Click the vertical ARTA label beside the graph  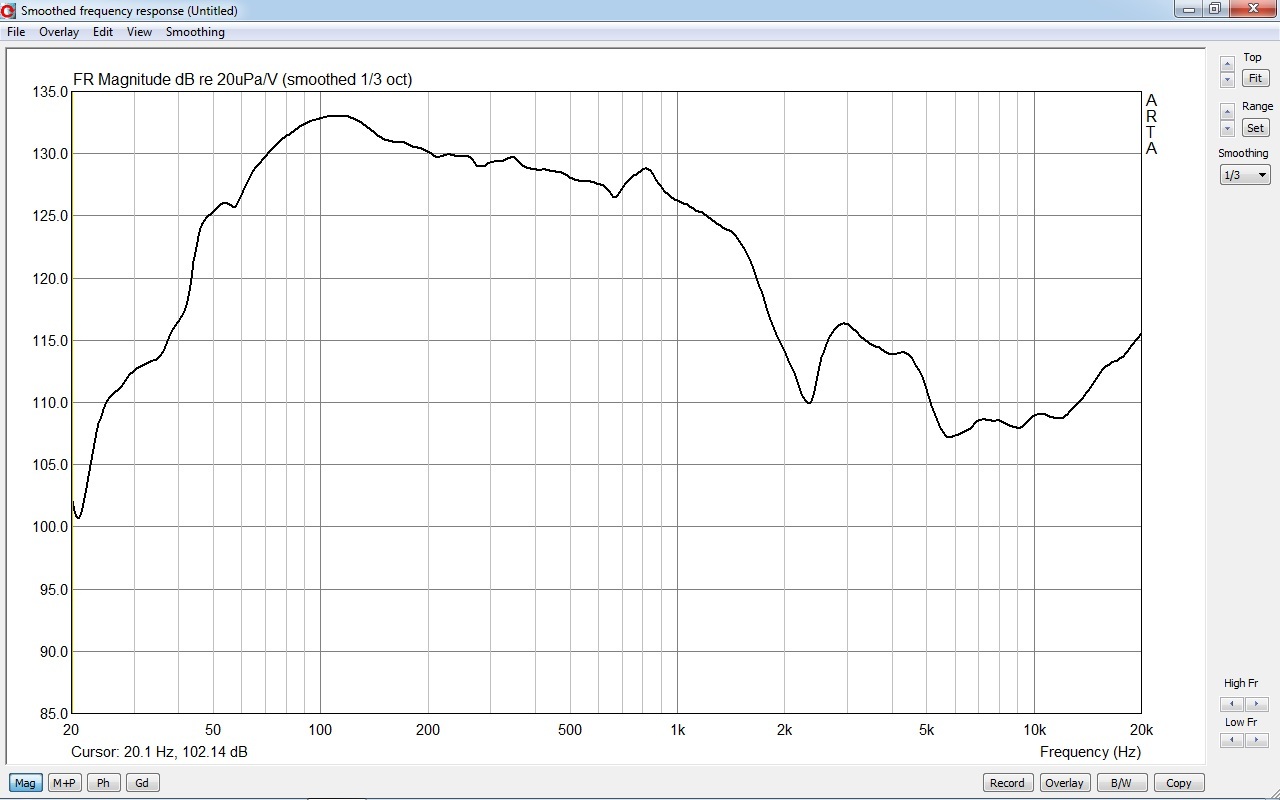coord(1151,125)
